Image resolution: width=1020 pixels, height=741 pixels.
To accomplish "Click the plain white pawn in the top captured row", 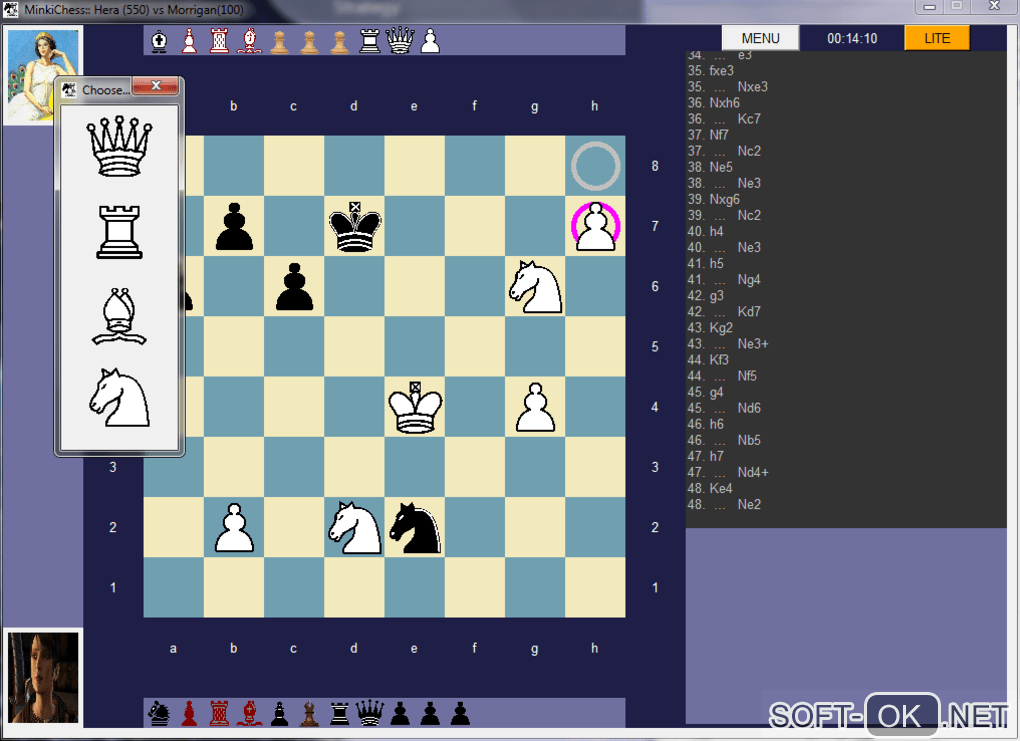I will click(x=430, y=41).
